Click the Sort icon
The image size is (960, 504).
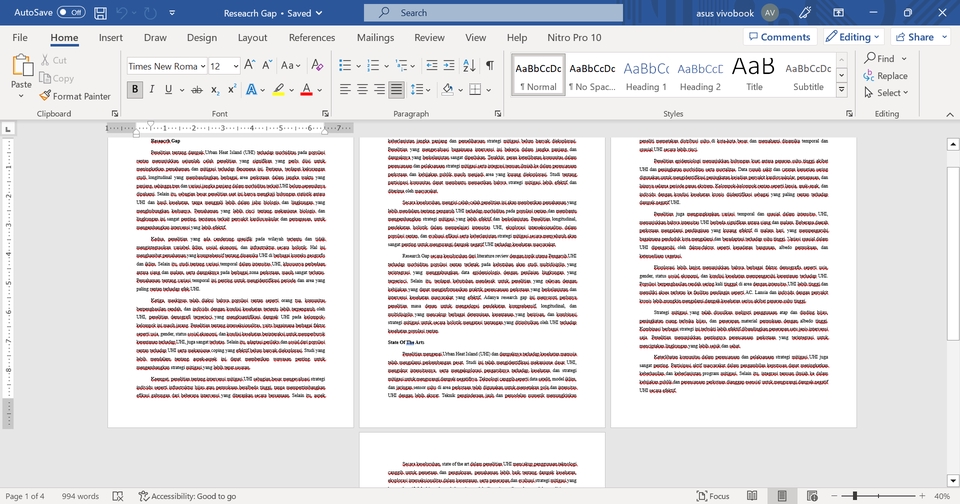pos(467,66)
